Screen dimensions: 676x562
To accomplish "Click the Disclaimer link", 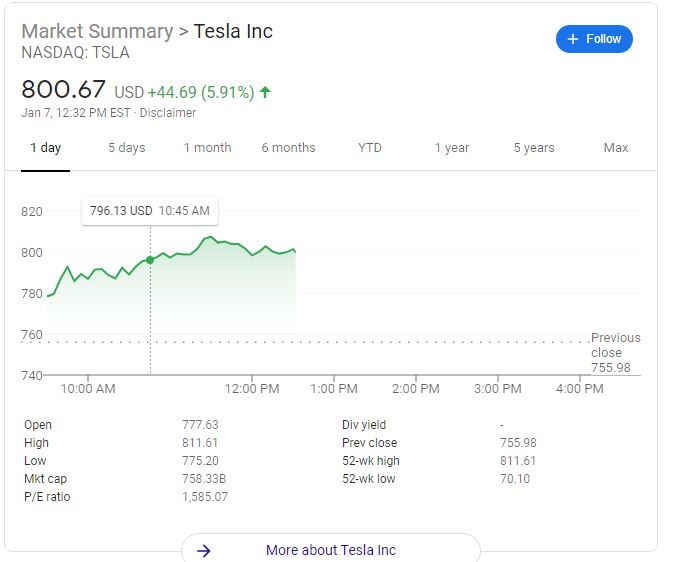I will click(x=168, y=113).
